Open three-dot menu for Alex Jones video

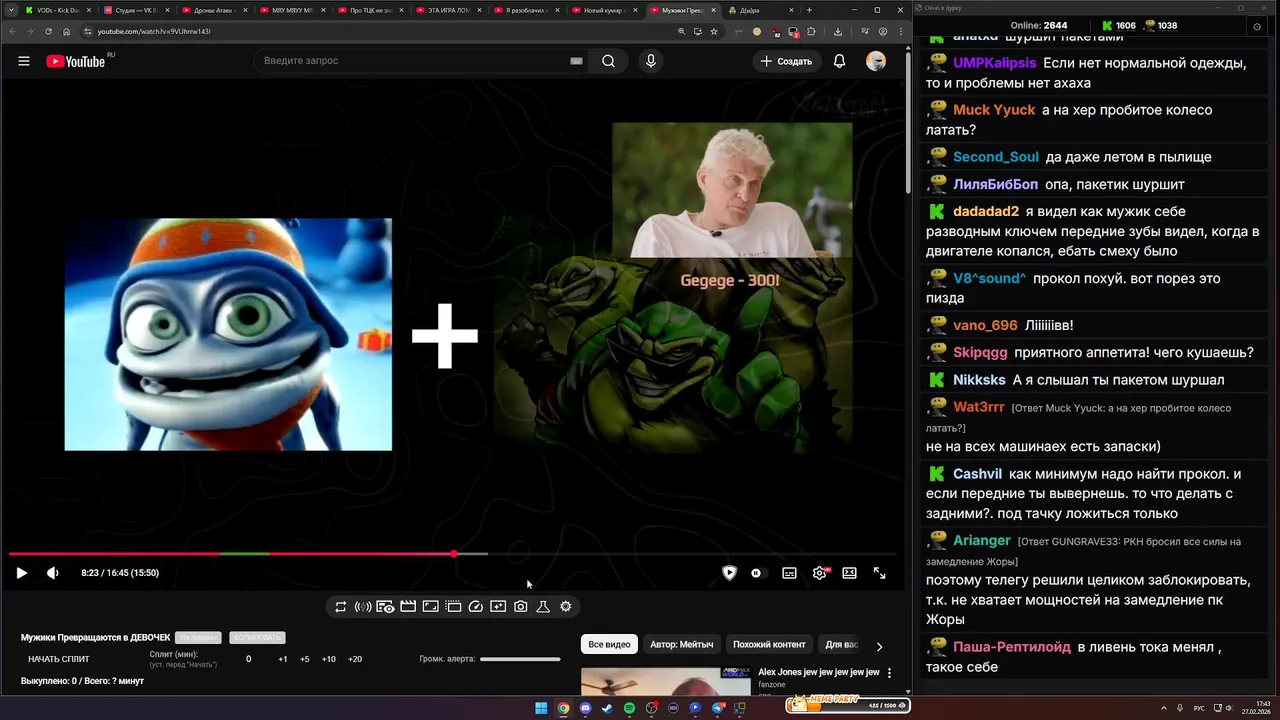pos(889,673)
